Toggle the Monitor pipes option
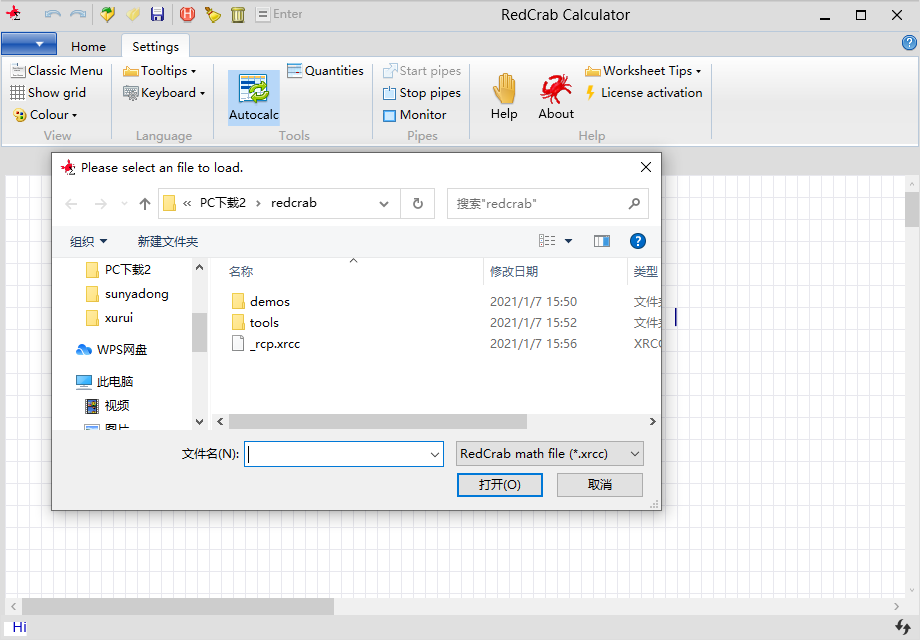The height and width of the screenshot is (640, 920). coord(414,115)
